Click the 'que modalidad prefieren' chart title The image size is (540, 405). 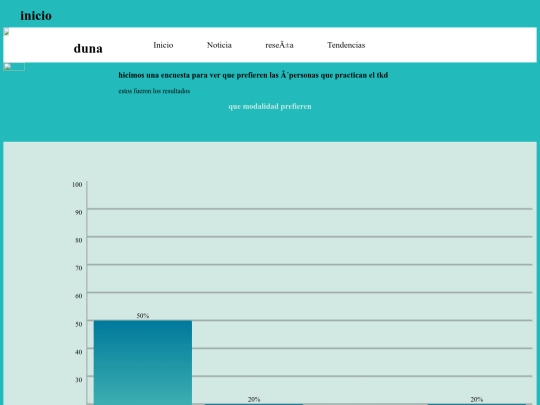tap(270, 106)
